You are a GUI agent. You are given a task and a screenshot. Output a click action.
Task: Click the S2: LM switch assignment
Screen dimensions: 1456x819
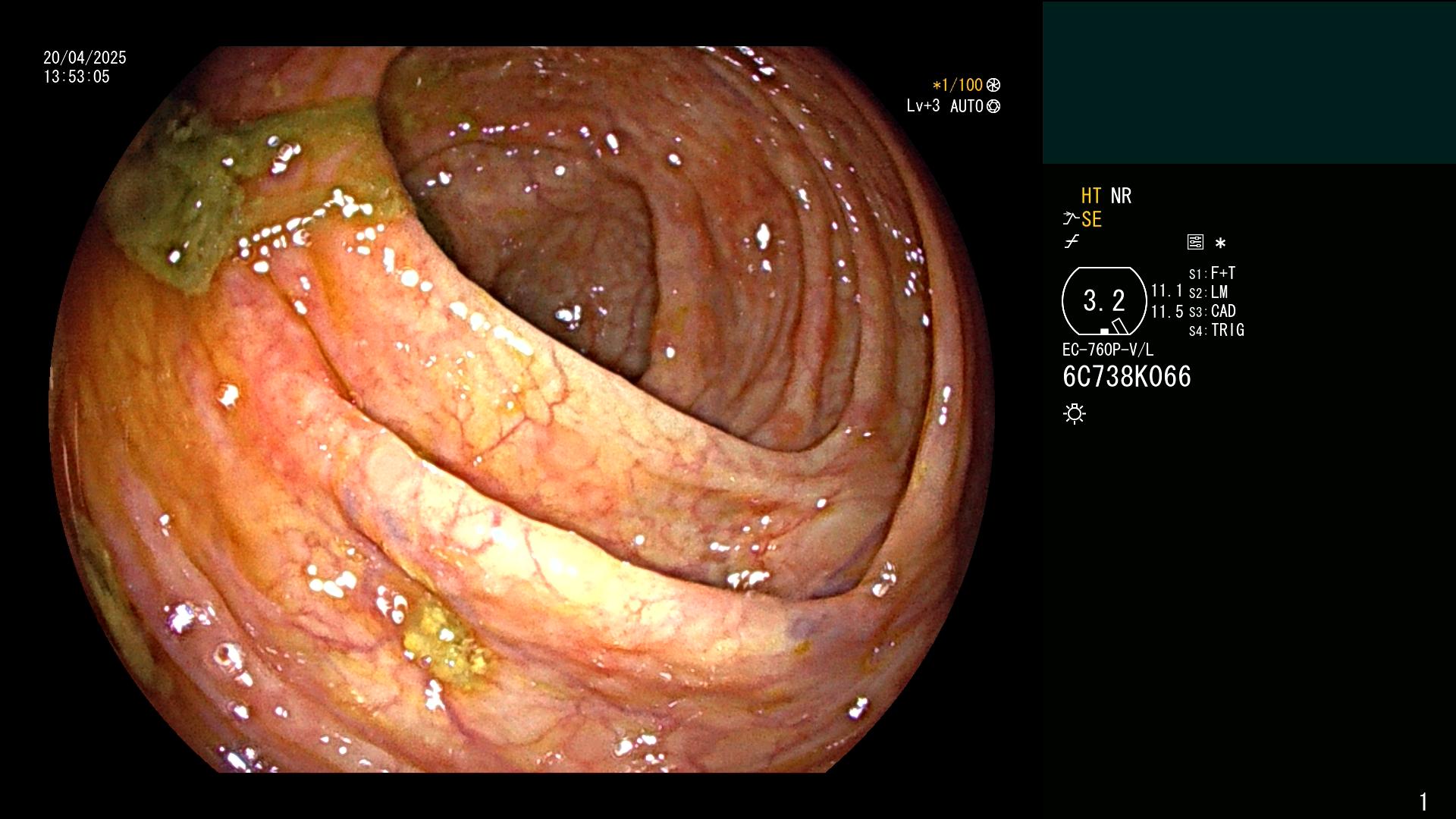(x=1208, y=292)
